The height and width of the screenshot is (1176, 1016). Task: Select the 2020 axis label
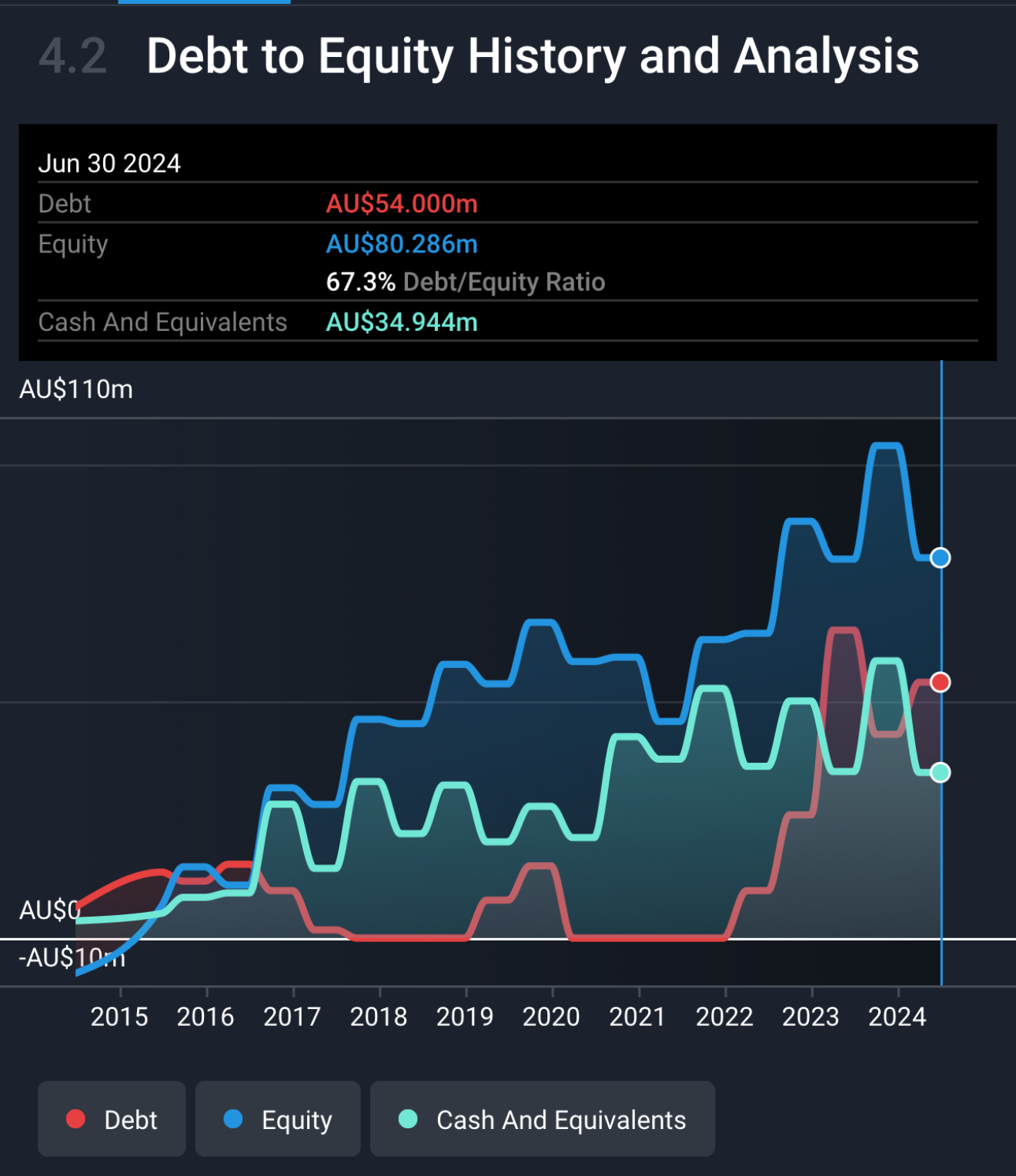pyautogui.click(x=551, y=1017)
